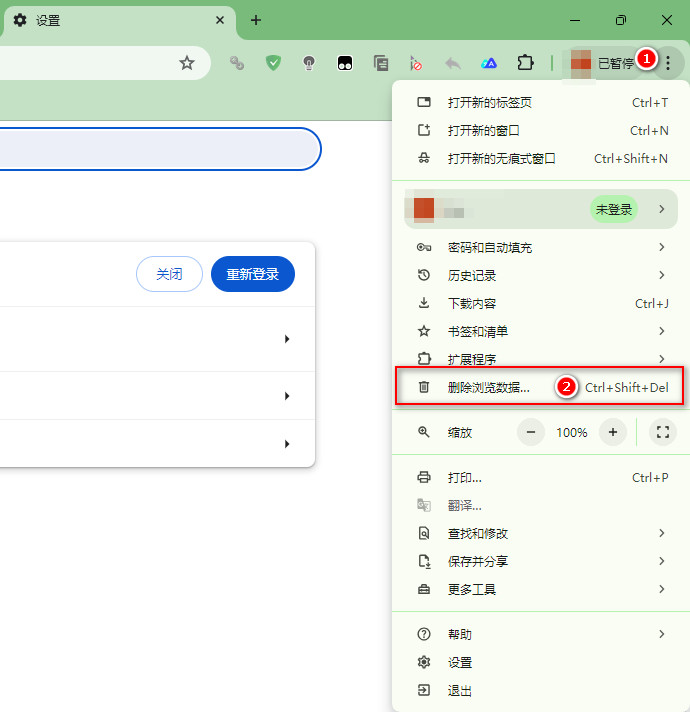Expand 帮助 submenu
The image size is (690, 712).
[542, 634]
